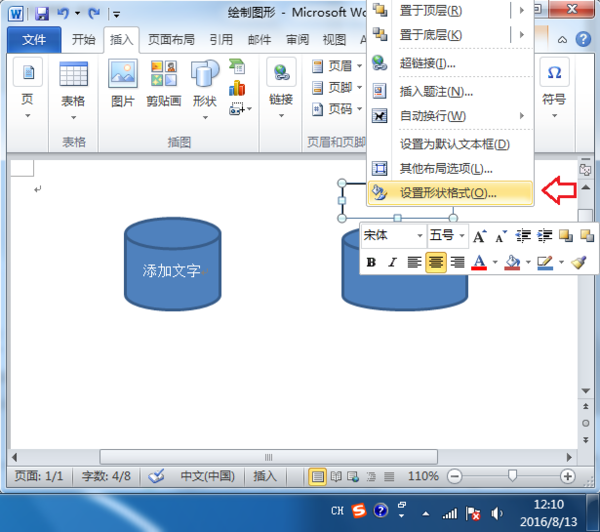Click the 110% zoom level
Screen dimensions: 600x532
tap(423, 476)
